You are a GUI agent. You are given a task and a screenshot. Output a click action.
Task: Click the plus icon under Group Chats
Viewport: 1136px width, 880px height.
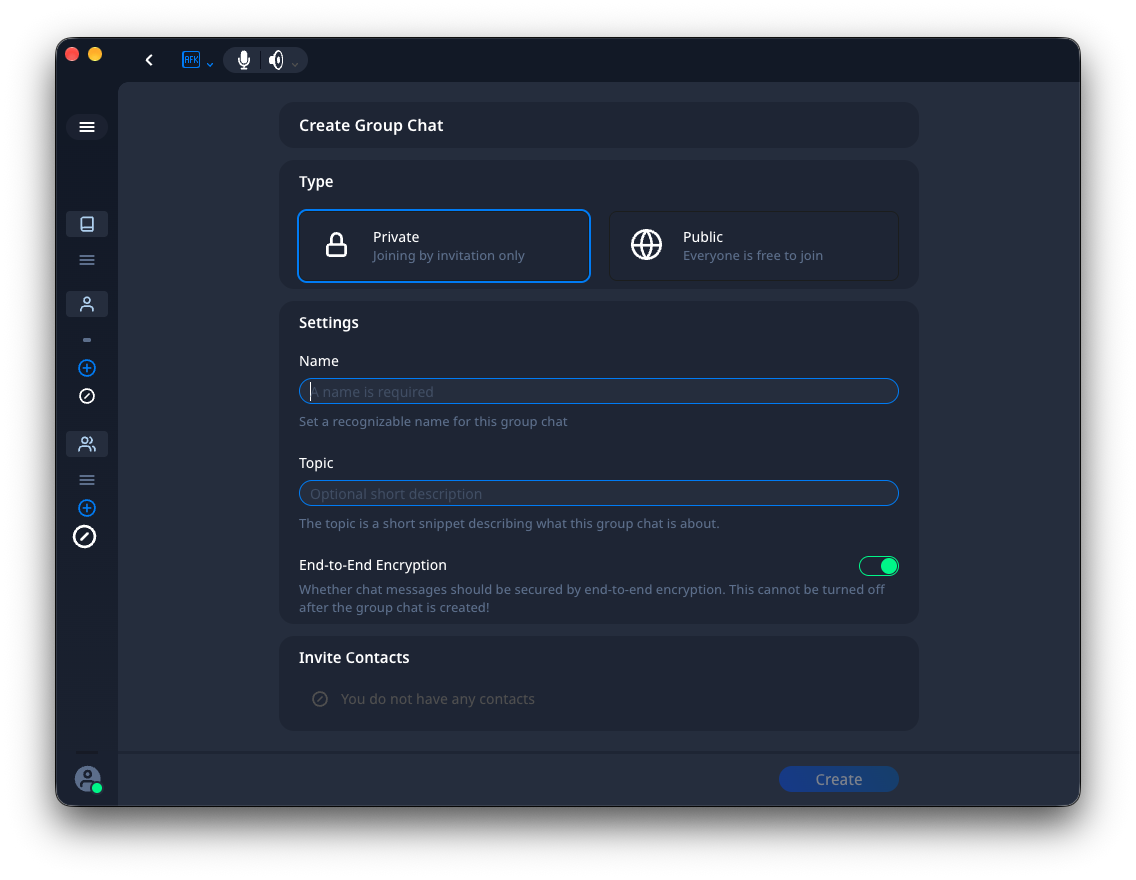(87, 508)
